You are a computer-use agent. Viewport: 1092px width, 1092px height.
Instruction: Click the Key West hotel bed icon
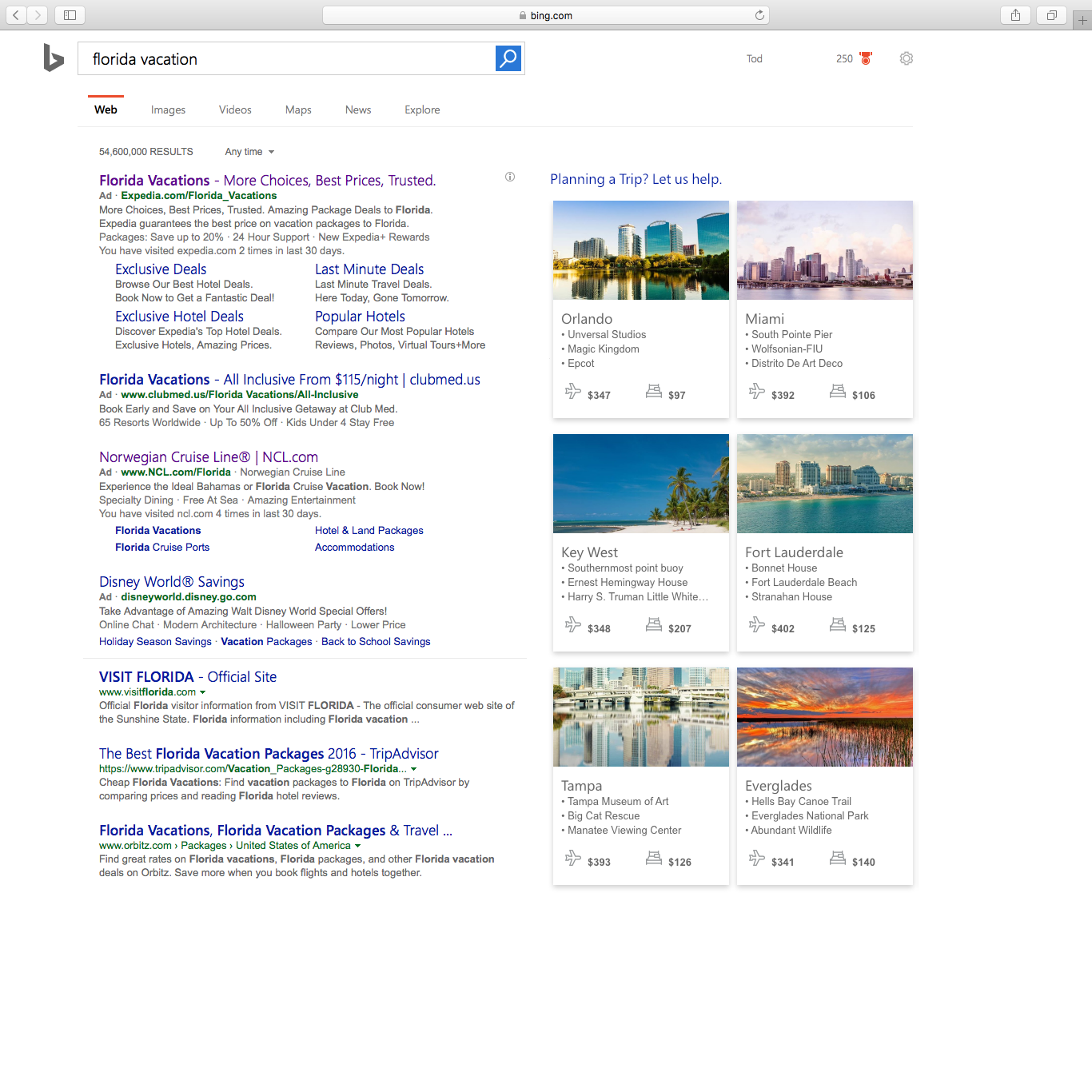pyautogui.click(x=654, y=624)
